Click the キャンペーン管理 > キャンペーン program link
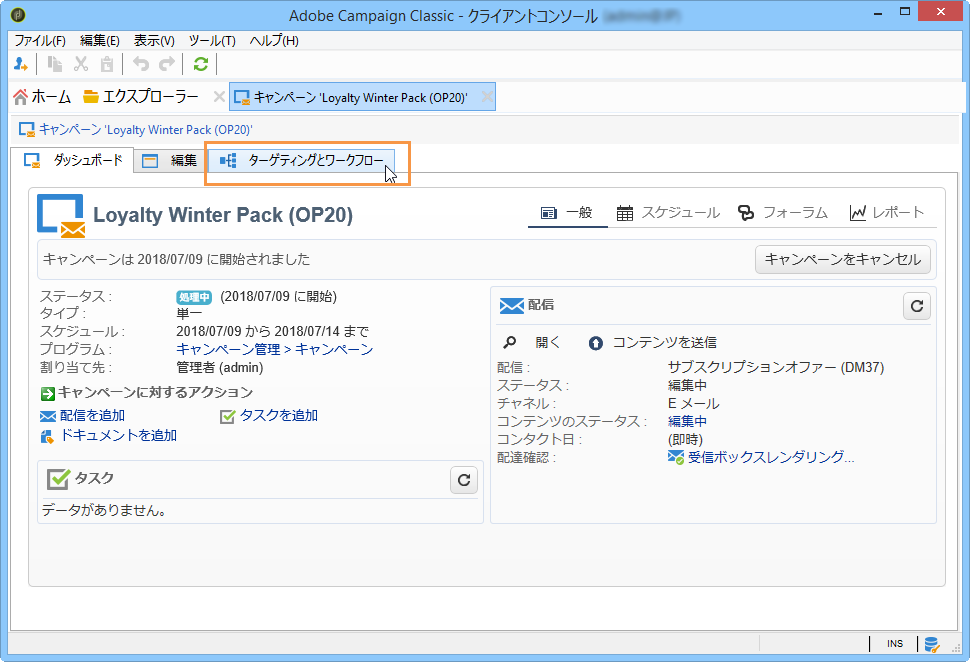Screen dimensions: 973x666 [x=274, y=349]
